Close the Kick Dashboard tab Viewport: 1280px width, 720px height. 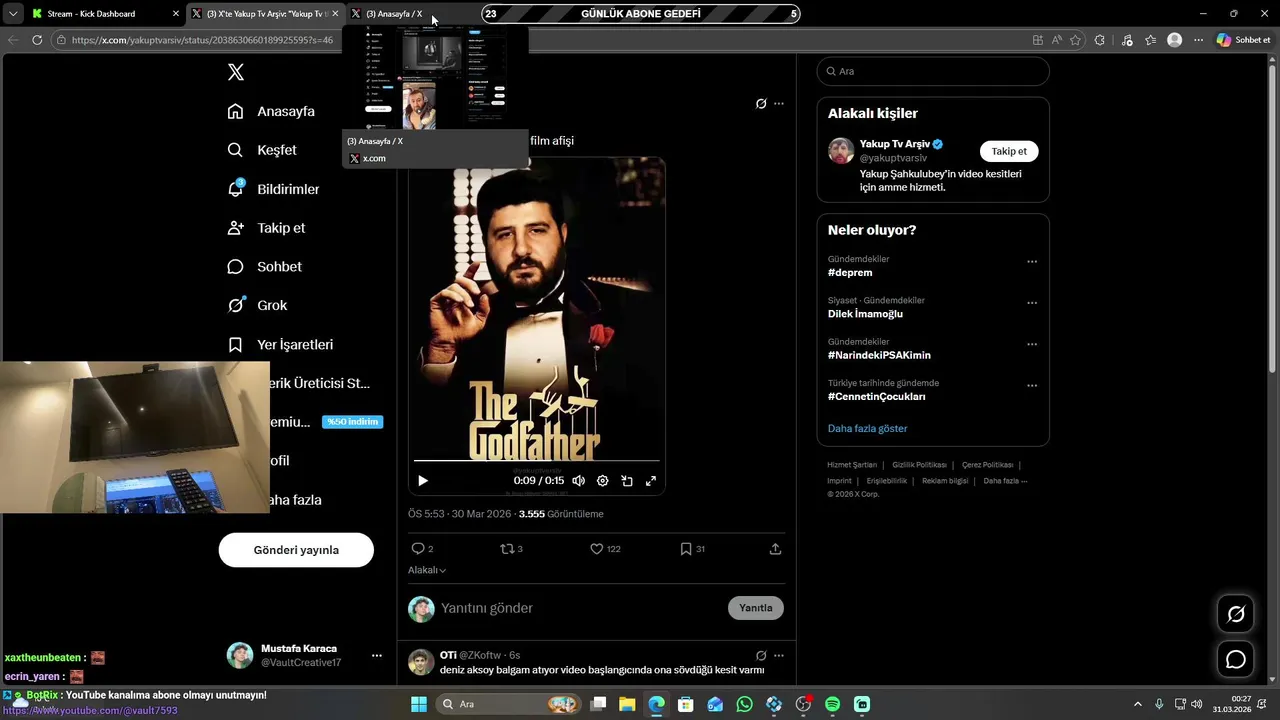[x=176, y=14]
